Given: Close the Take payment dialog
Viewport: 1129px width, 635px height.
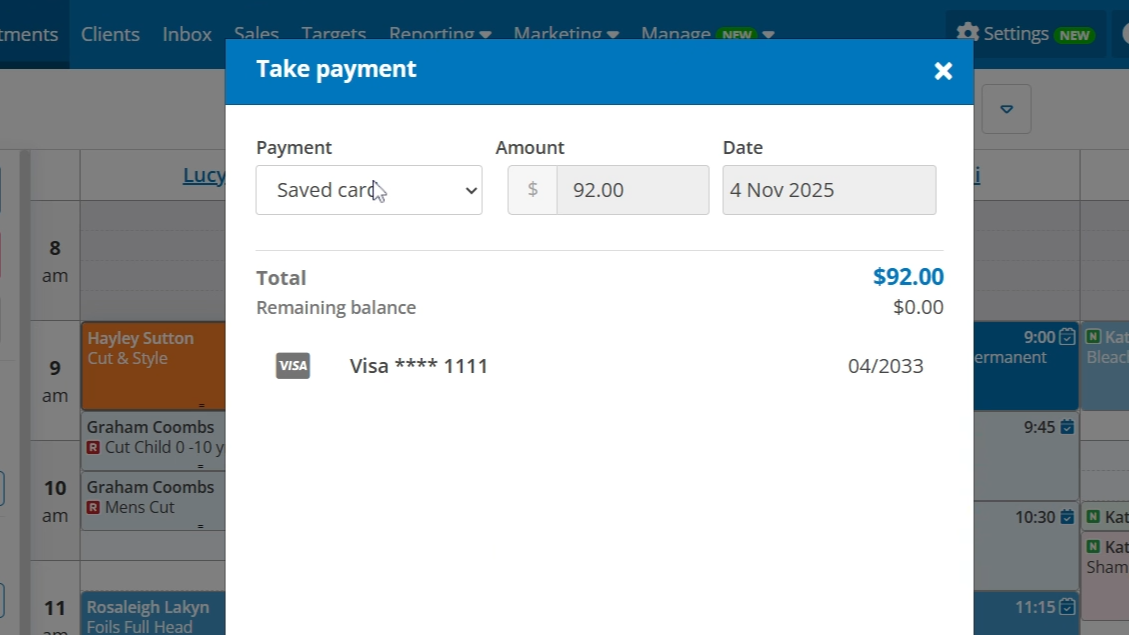Looking at the screenshot, I should [943, 71].
